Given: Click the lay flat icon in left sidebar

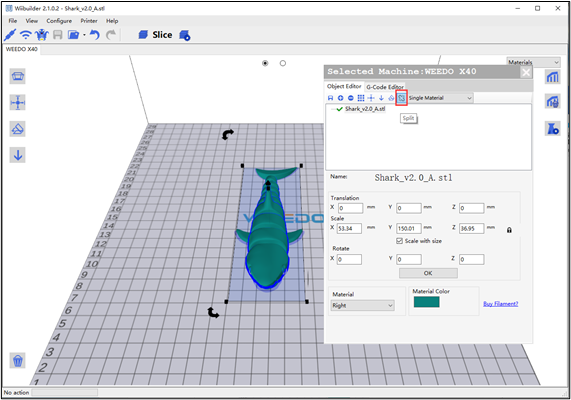Looking at the screenshot, I should (x=18, y=129).
